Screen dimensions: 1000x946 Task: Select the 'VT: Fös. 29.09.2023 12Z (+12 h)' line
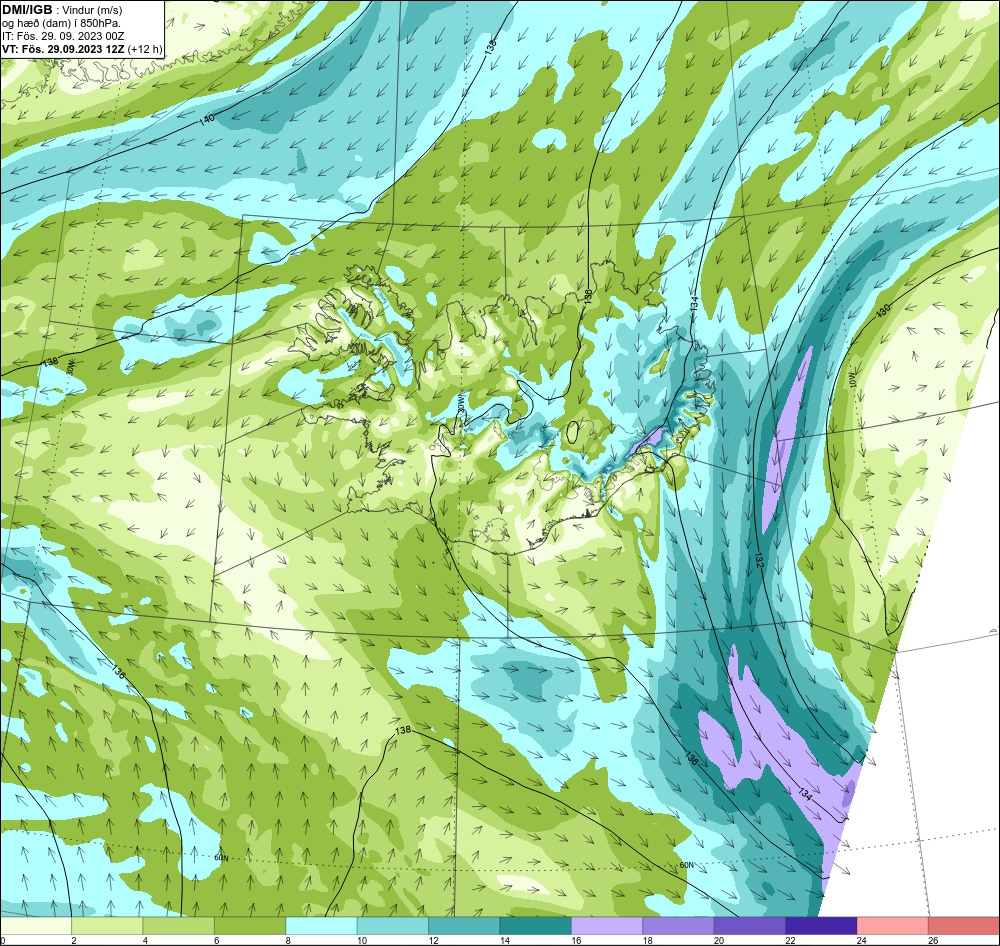tap(82, 48)
